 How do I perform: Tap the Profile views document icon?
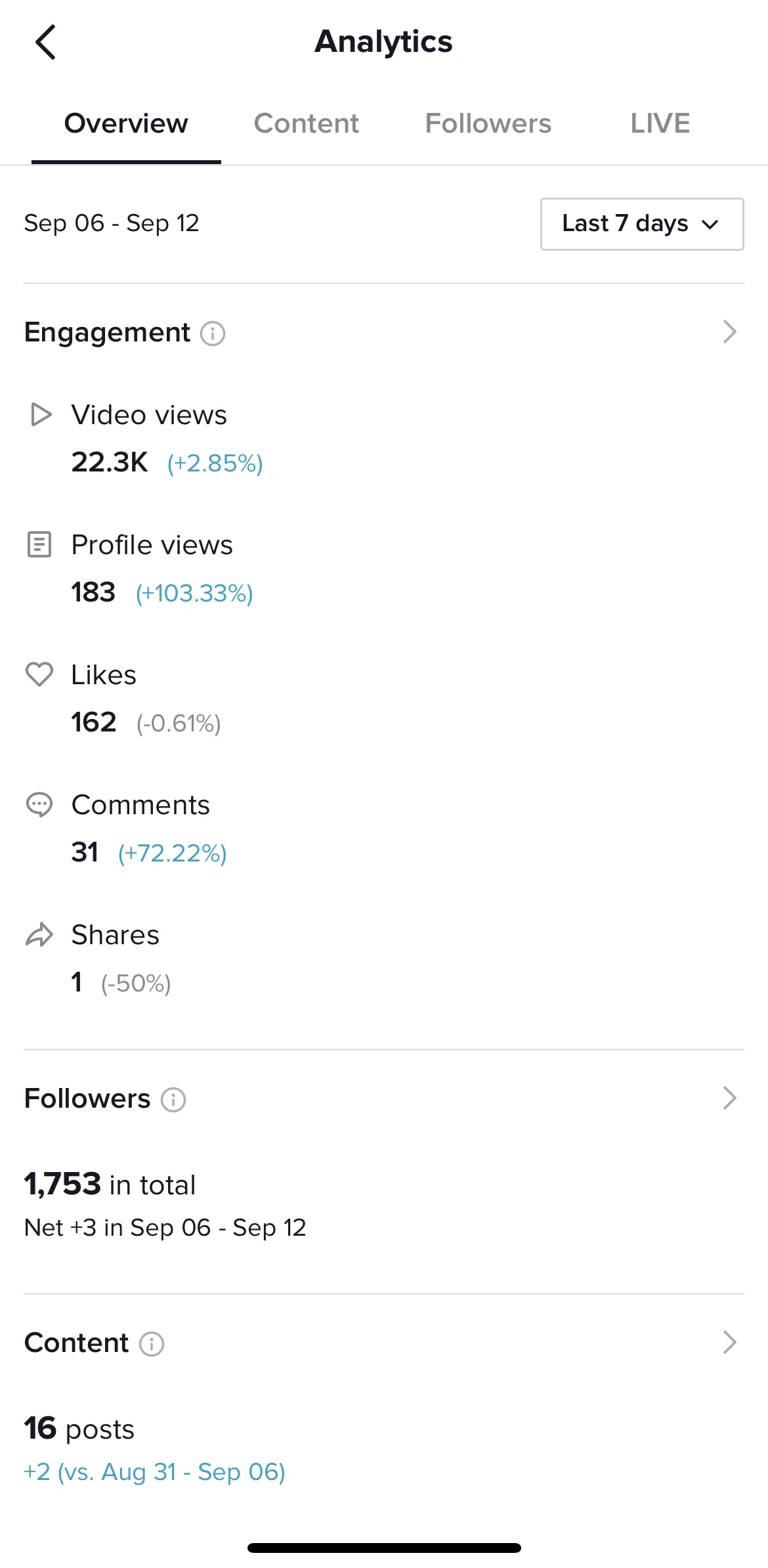tap(39, 545)
